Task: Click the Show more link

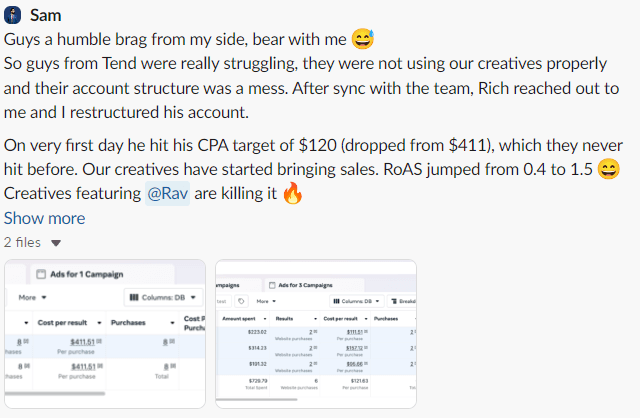Action: [44, 218]
